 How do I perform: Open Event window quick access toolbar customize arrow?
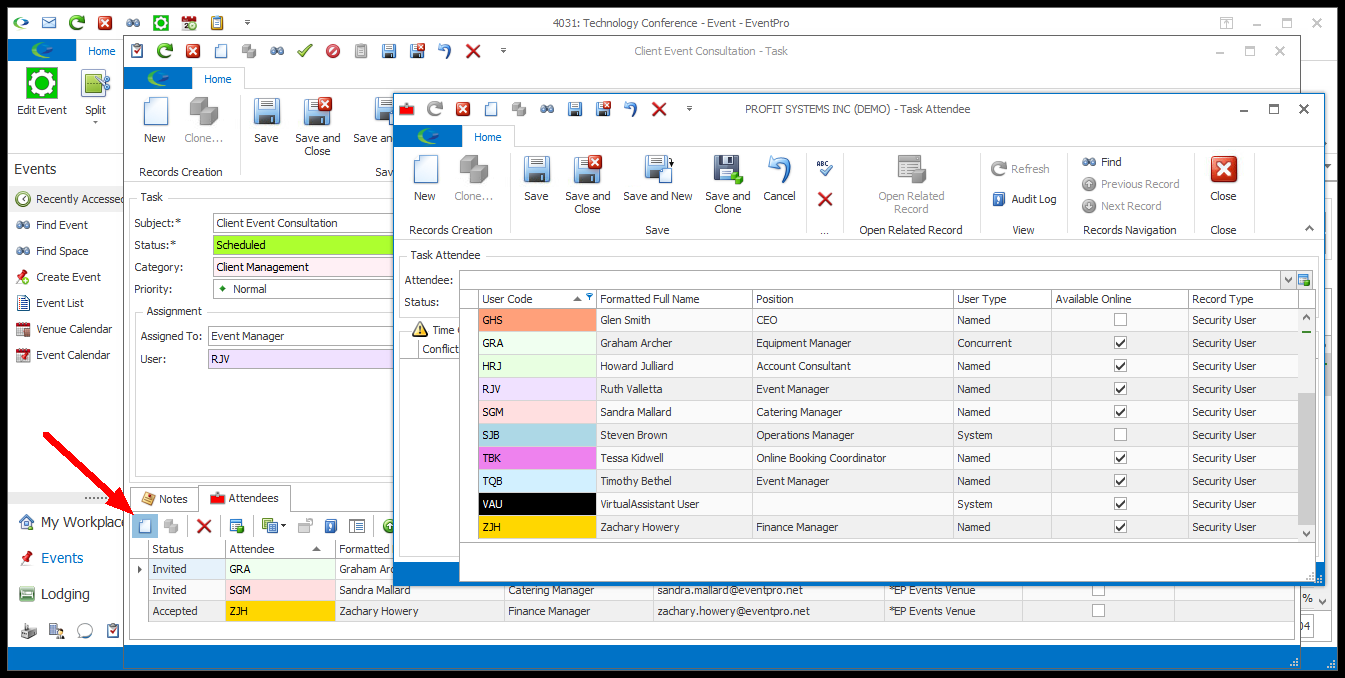click(248, 22)
